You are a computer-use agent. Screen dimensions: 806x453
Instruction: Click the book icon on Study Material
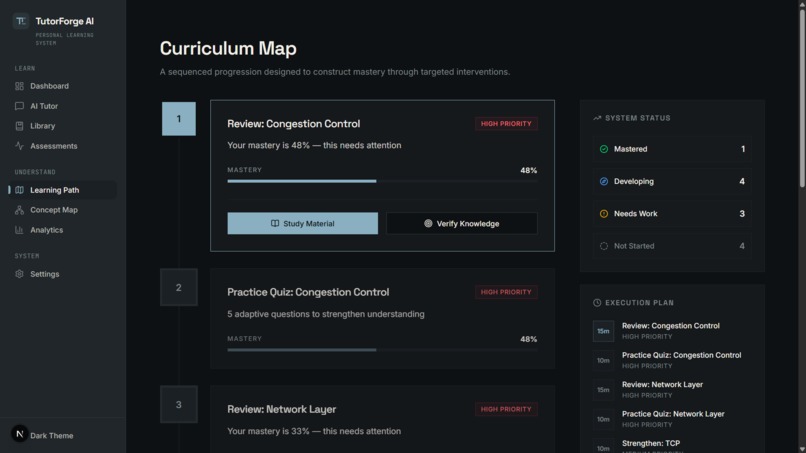click(275, 224)
